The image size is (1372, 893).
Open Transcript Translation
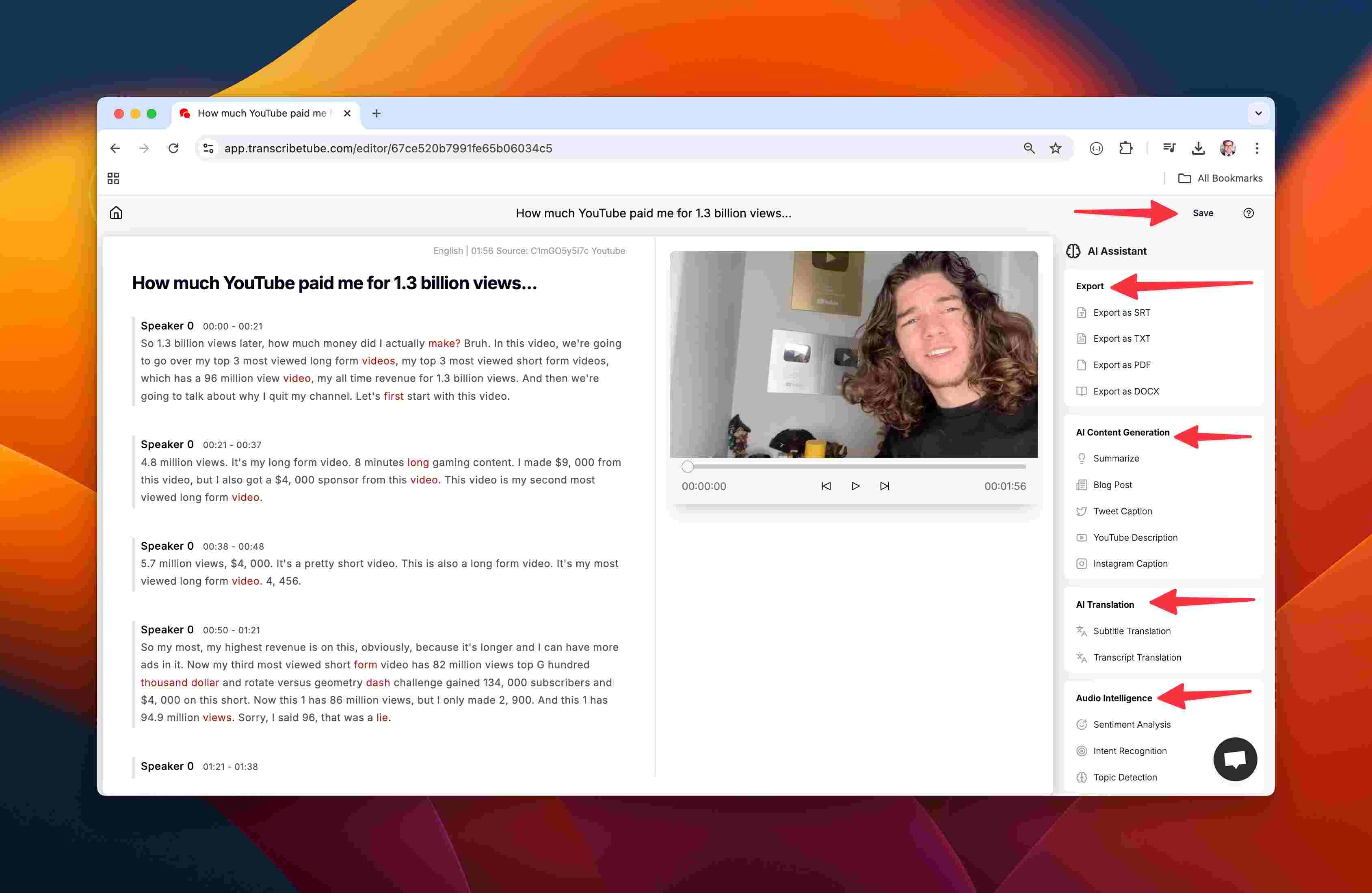(x=1137, y=657)
